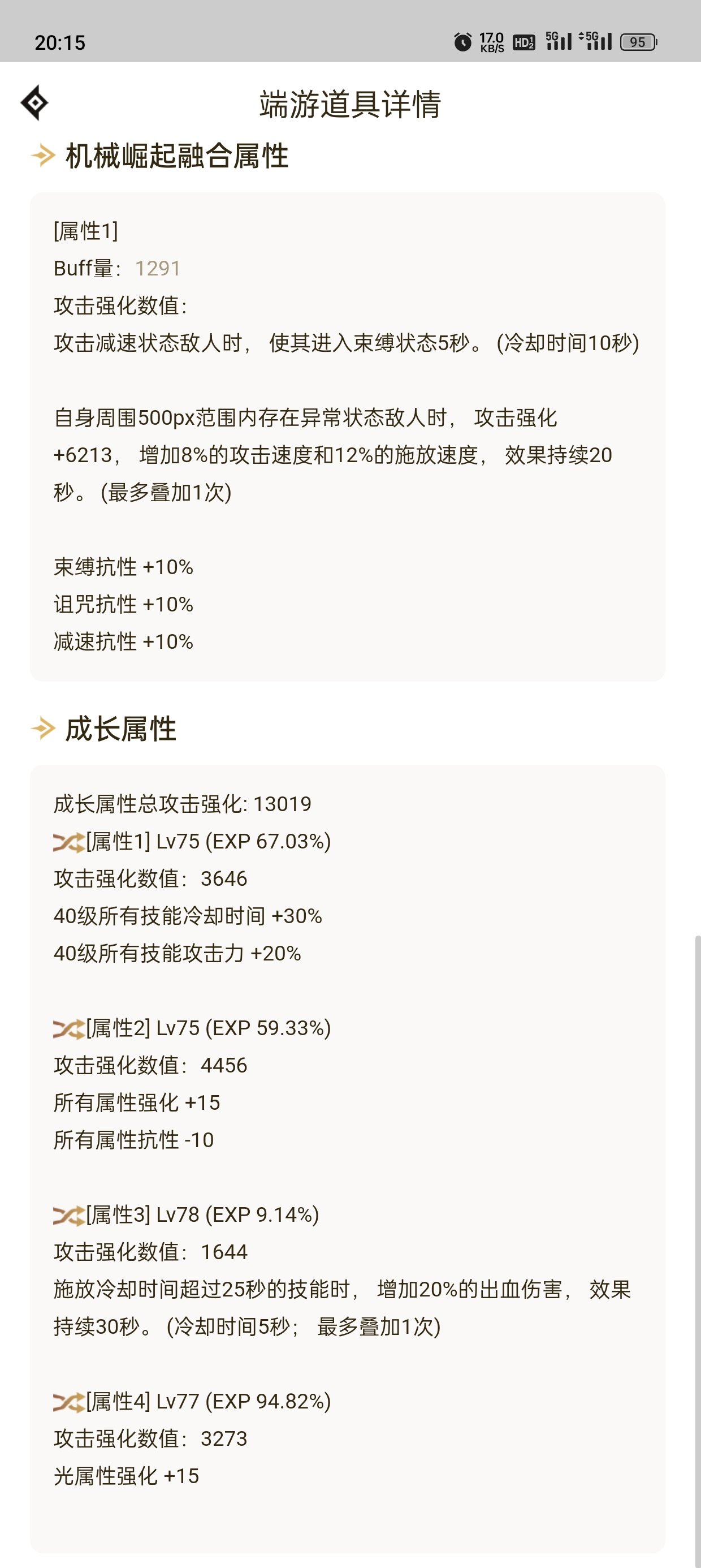This screenshot has height=1568, width=701.
Task: Tap shuffle icon next to 属性1 Lv75
Action: click(x=69, y=842)
